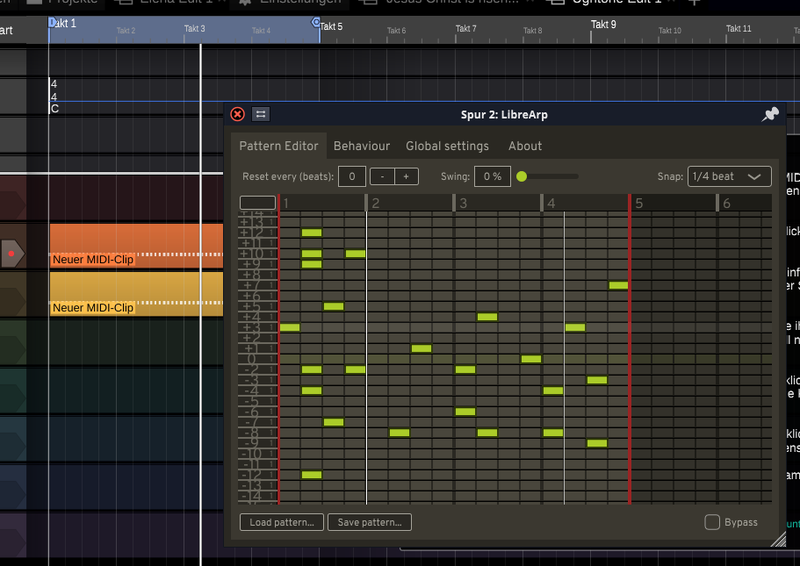Increase reset beats with plus button

(406, 177)
